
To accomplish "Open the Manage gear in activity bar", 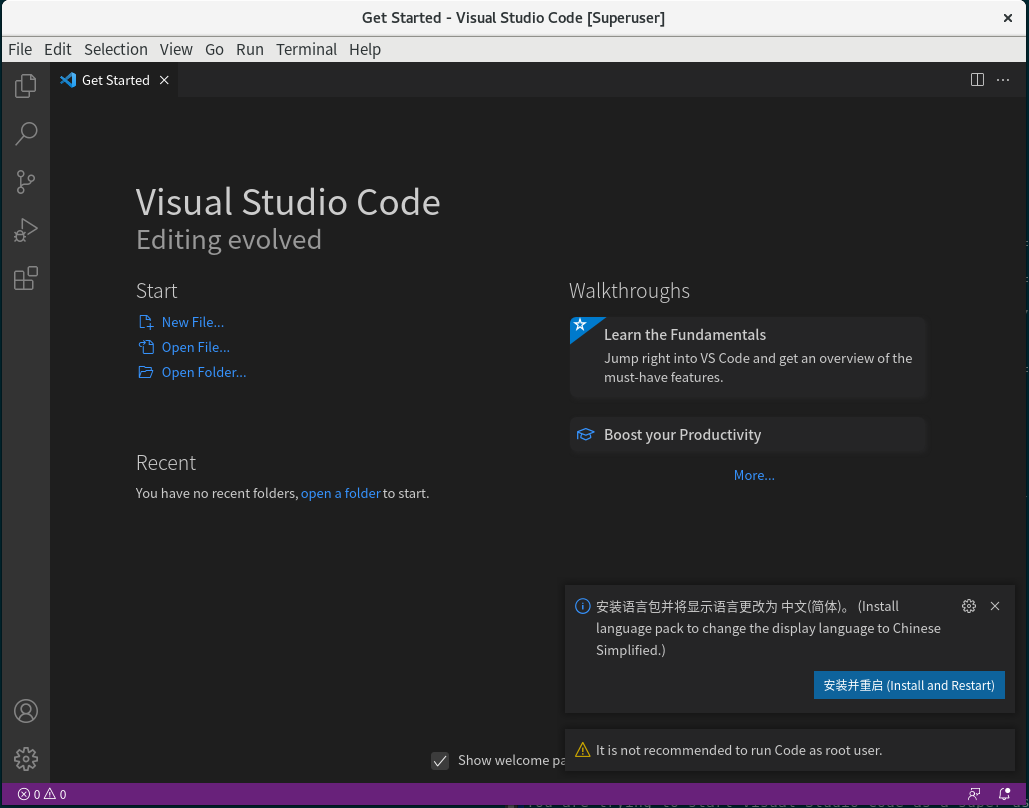I will click(26, 759).
